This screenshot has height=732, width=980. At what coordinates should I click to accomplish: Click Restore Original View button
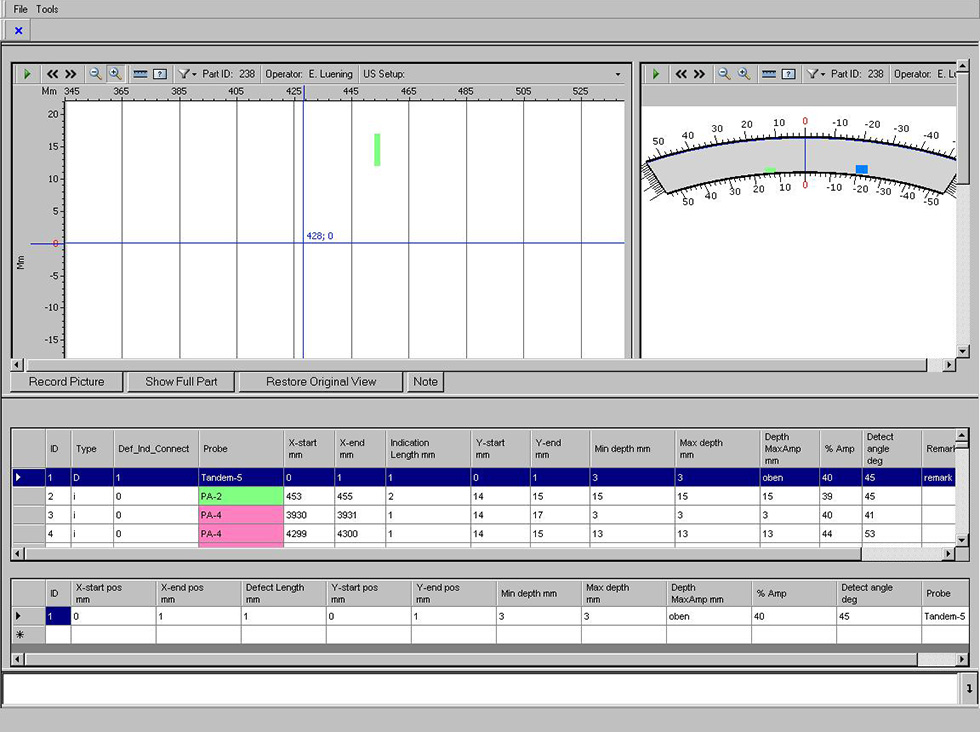coord(321,382)
